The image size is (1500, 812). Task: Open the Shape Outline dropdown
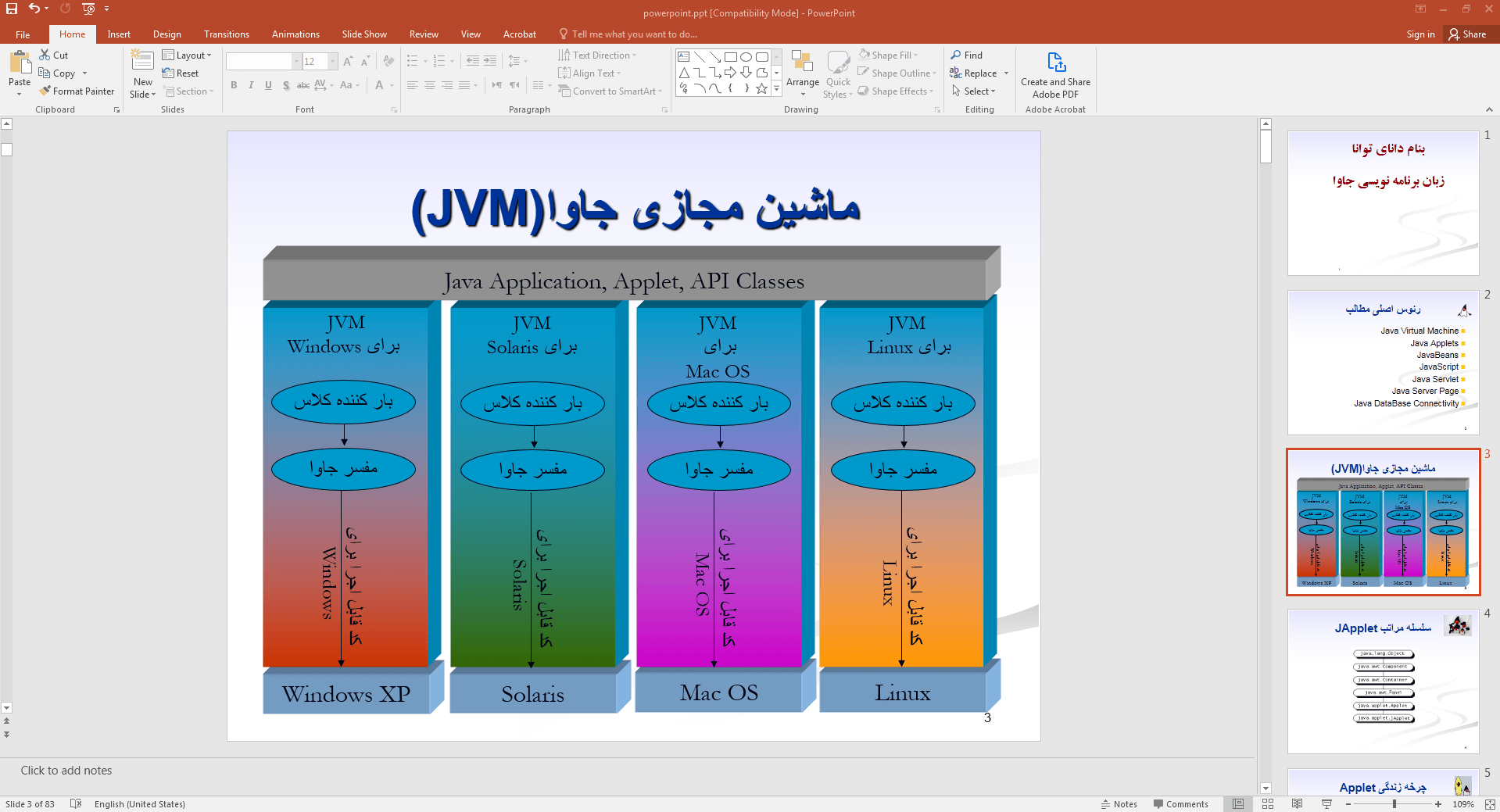(x=897, y=73)
